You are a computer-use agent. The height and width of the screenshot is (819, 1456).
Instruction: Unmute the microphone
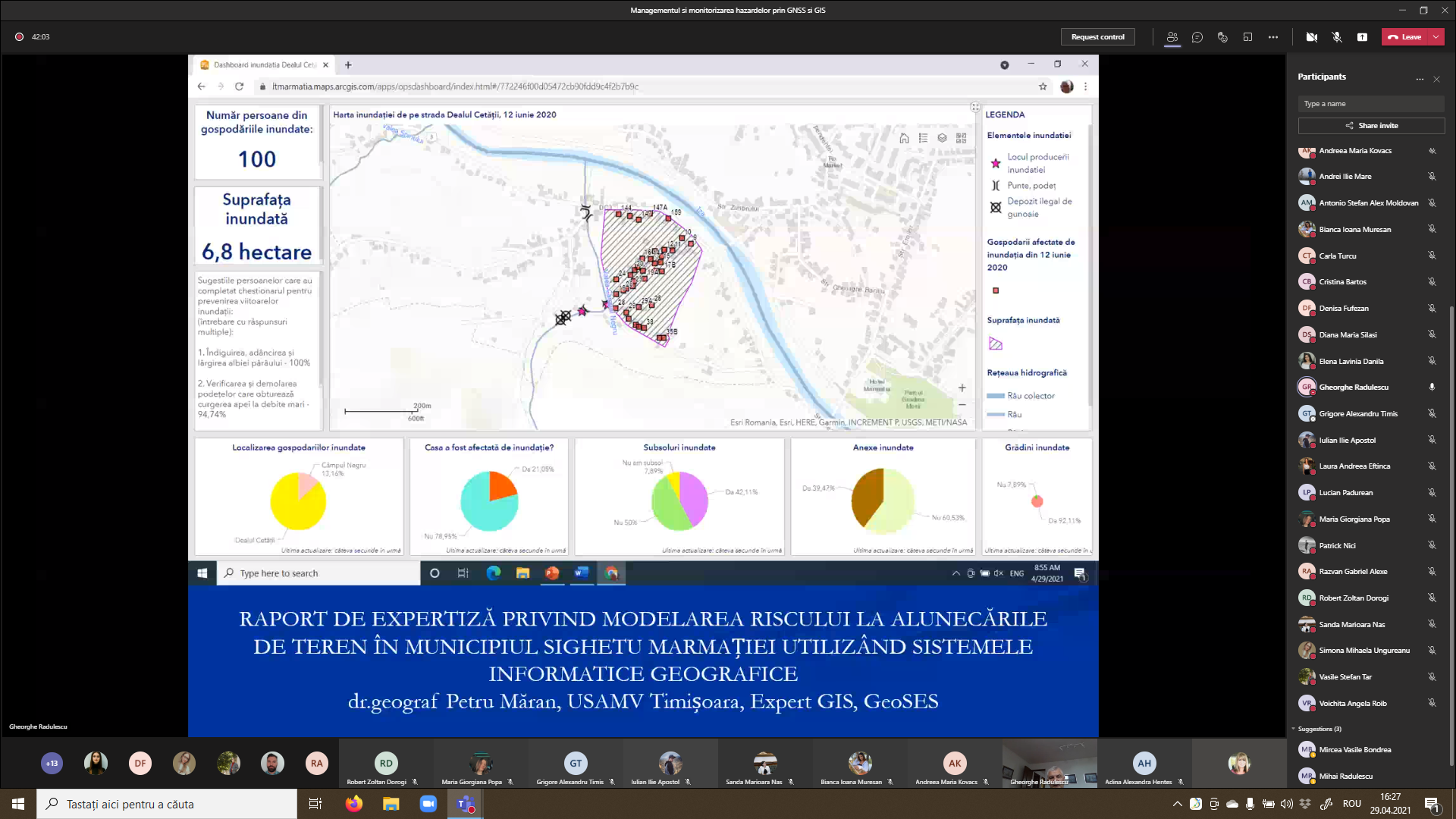click(1337, 37)
